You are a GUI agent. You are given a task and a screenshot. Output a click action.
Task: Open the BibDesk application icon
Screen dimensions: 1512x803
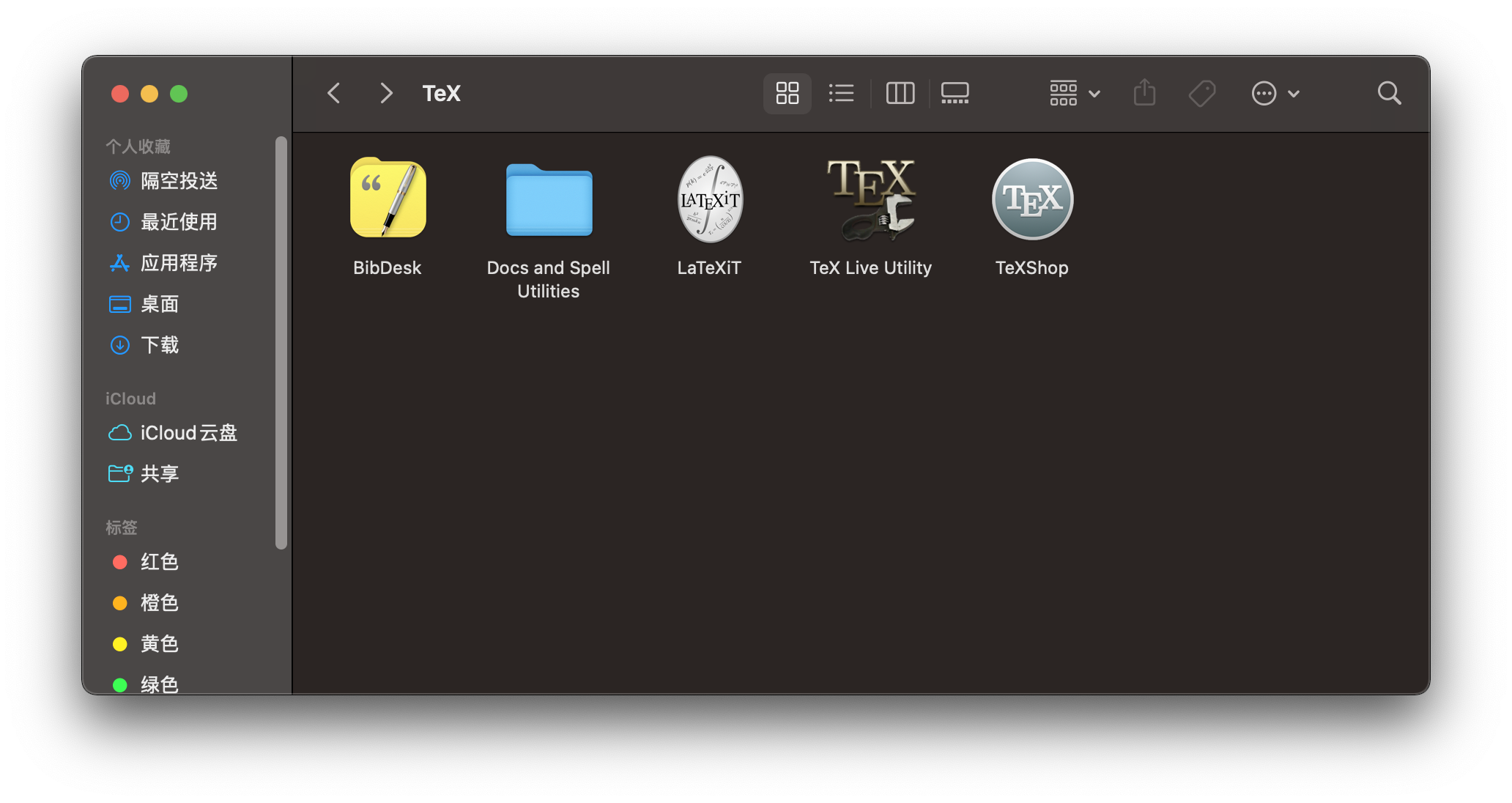pos(388,199)
